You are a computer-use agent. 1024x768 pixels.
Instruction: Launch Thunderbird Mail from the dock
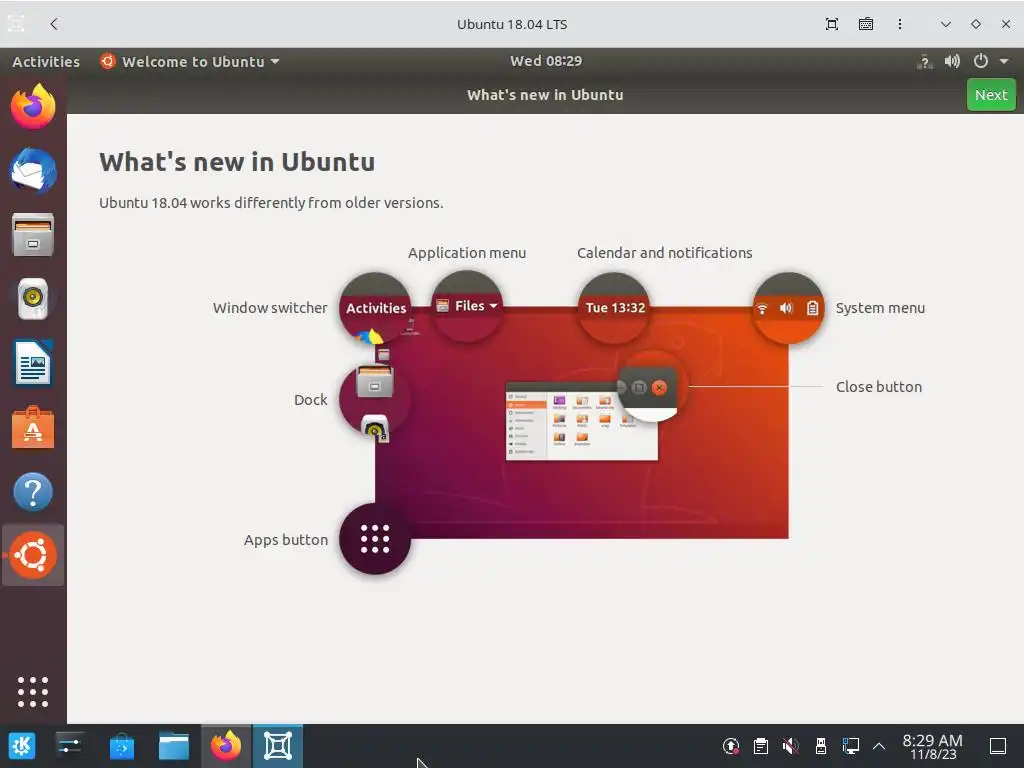pyautogui.click(x=33, y=170)
